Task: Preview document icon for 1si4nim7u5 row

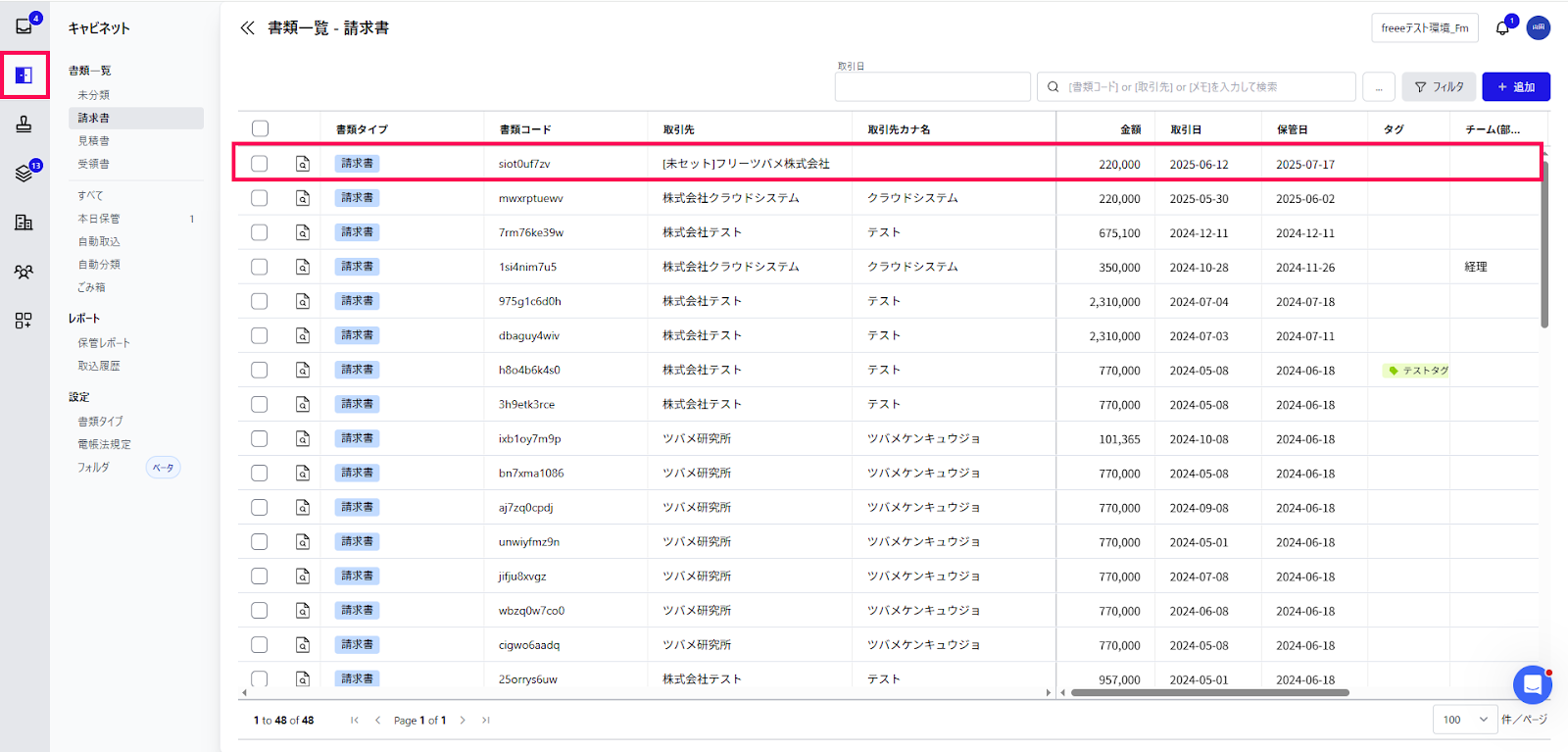Action: 303,267
